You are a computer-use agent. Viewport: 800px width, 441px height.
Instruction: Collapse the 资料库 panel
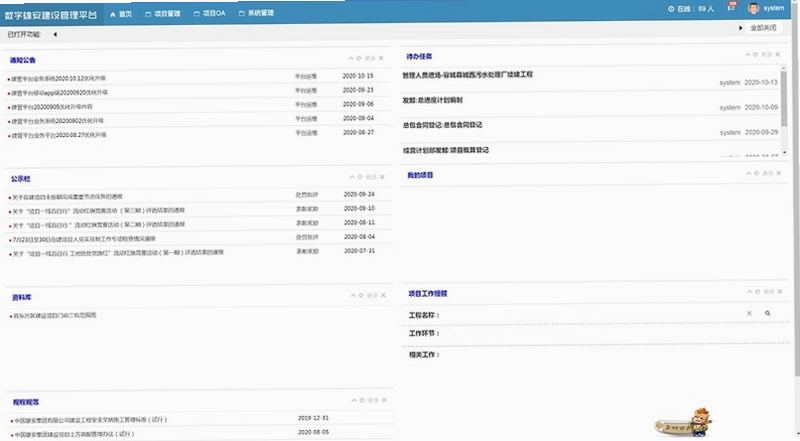coord(353,295)
